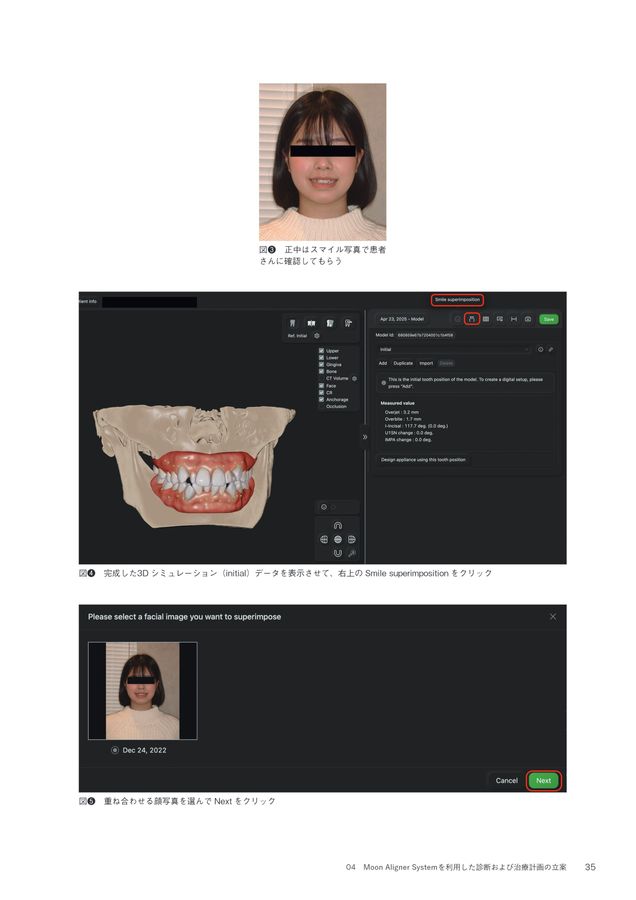The height and width of the screenshot is (900, 636).
Task: Toggle the CR checkbox
Action: tap(321, 392)
